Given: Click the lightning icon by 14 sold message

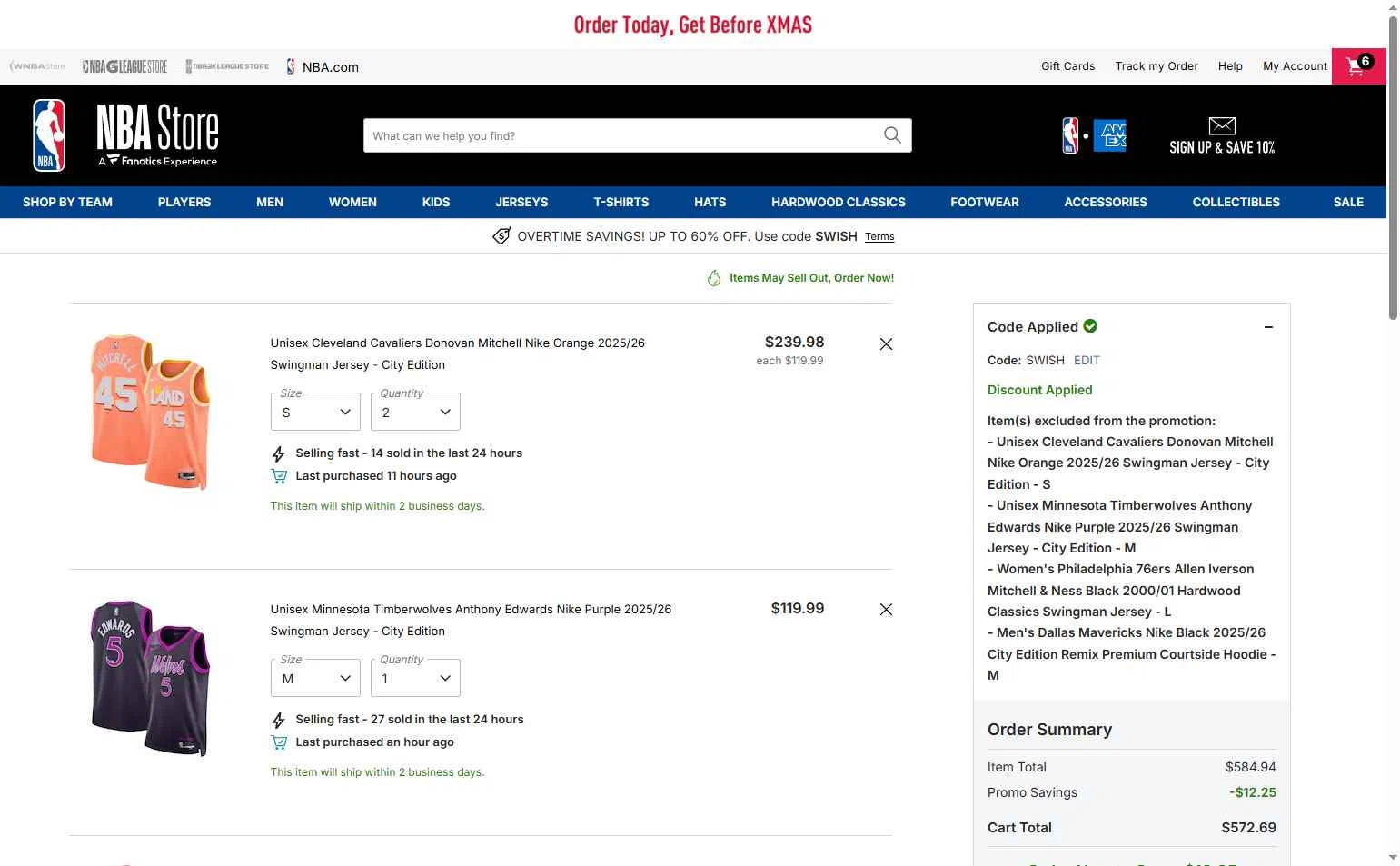Looking at the screenshot, I should [279, 453].
